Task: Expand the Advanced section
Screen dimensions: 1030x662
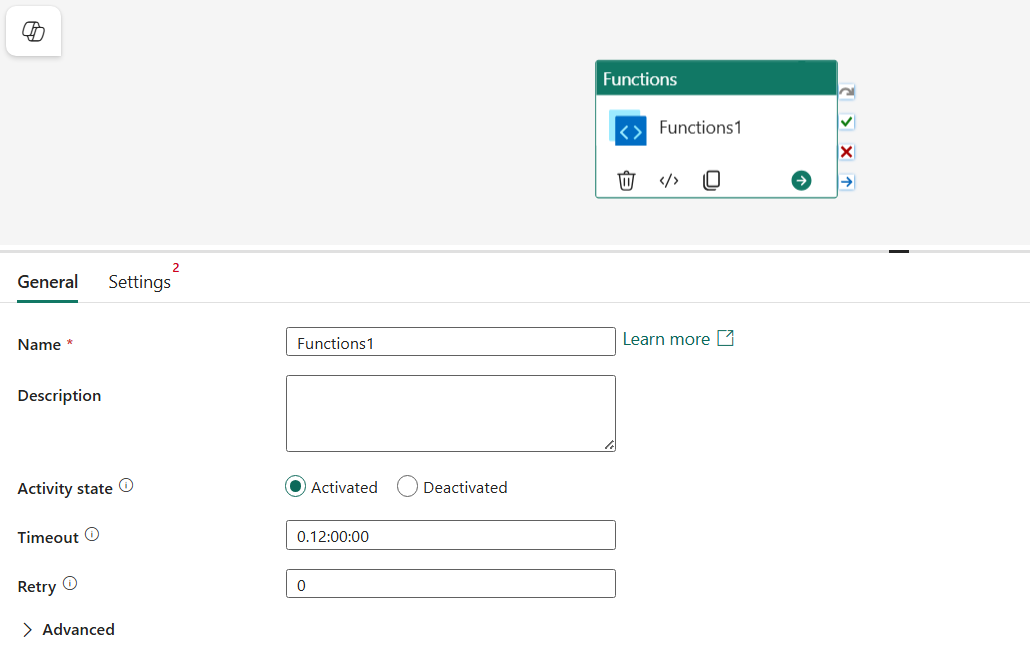Action: [x=68, y=630]
